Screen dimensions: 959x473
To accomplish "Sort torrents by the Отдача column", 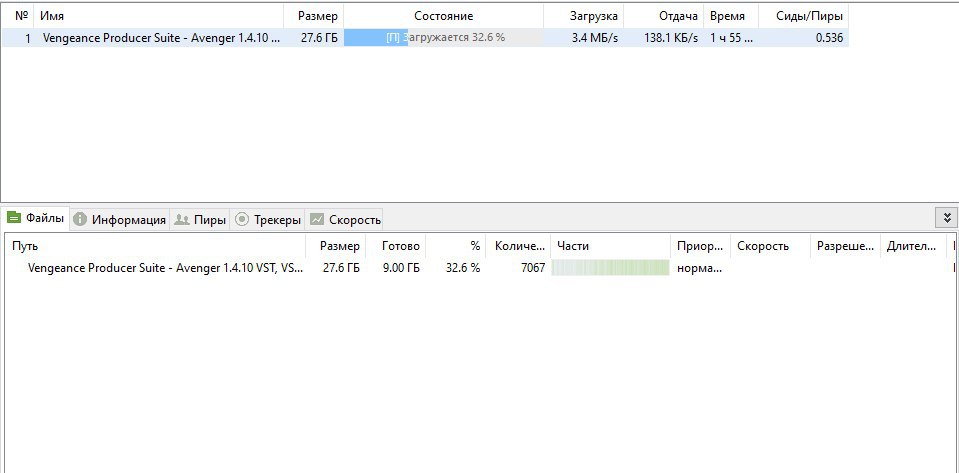I will coord(664,17).
